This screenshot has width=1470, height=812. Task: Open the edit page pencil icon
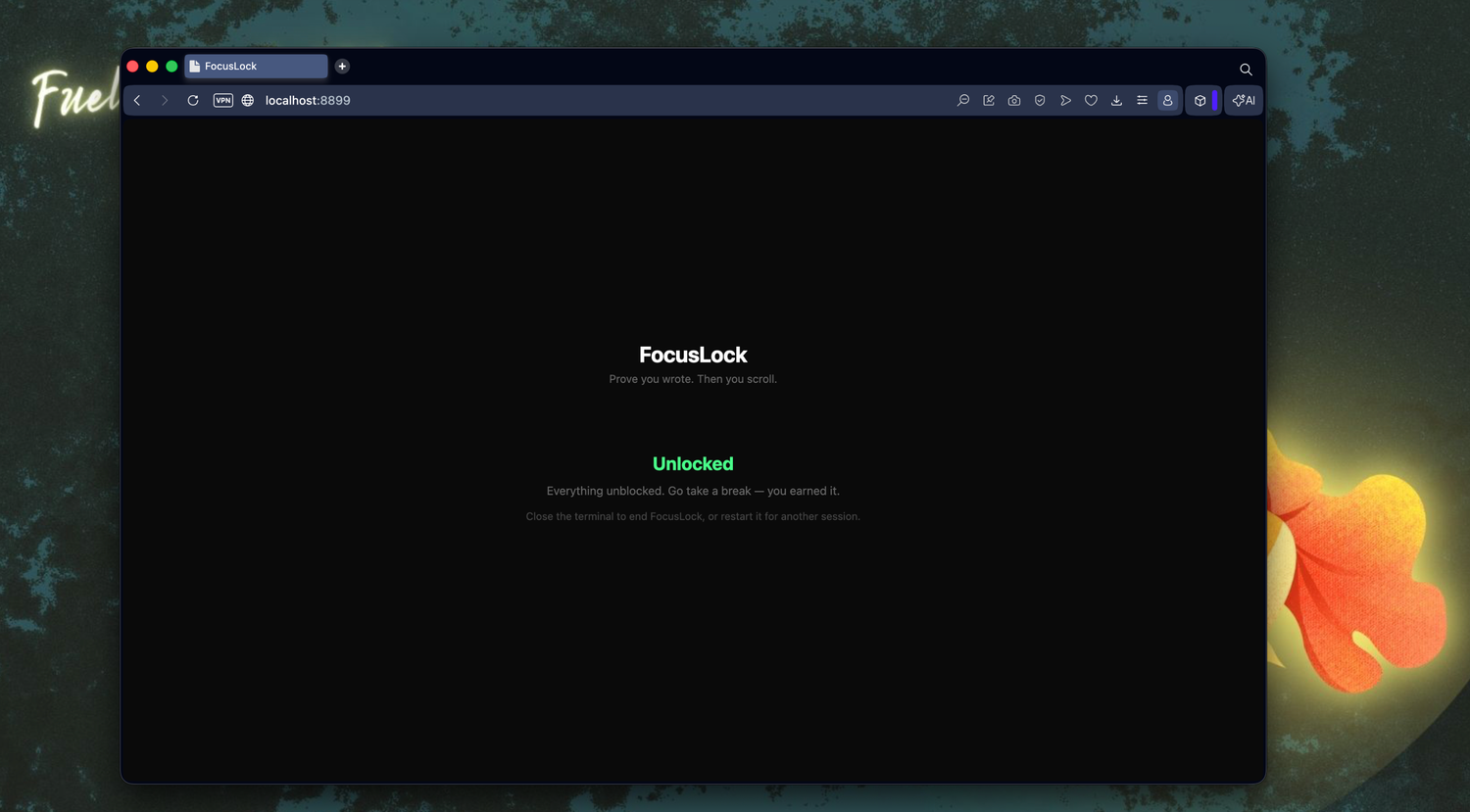989,101
